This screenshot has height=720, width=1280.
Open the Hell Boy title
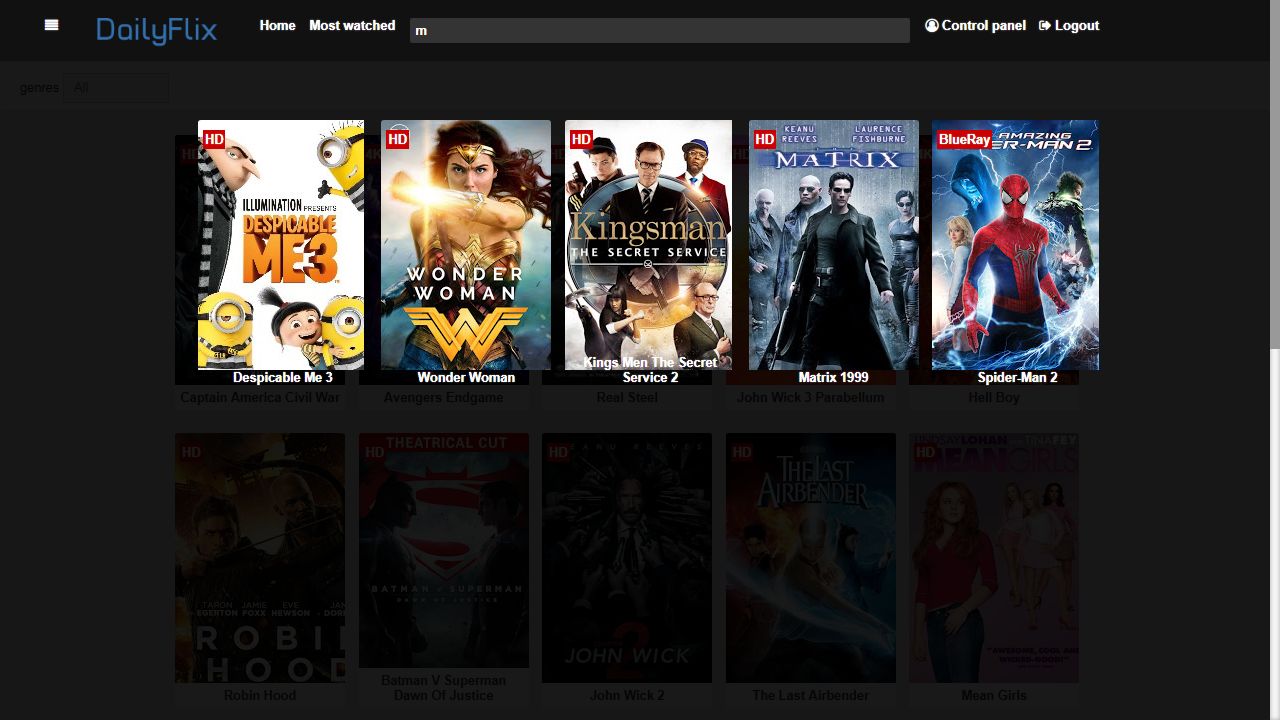point(994,397)
